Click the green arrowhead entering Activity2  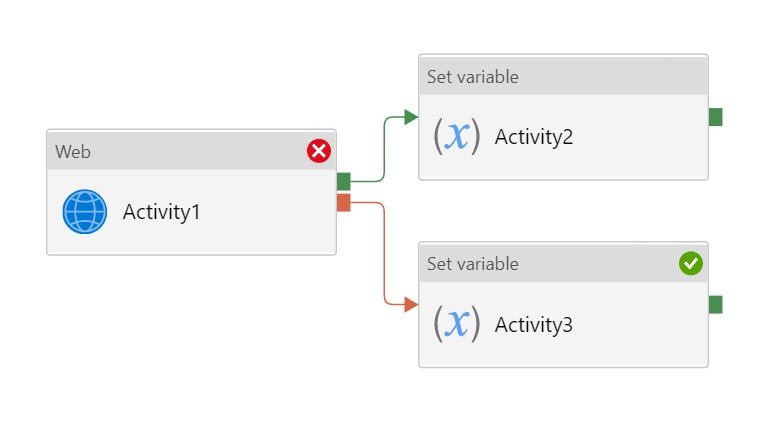(410, 117)
